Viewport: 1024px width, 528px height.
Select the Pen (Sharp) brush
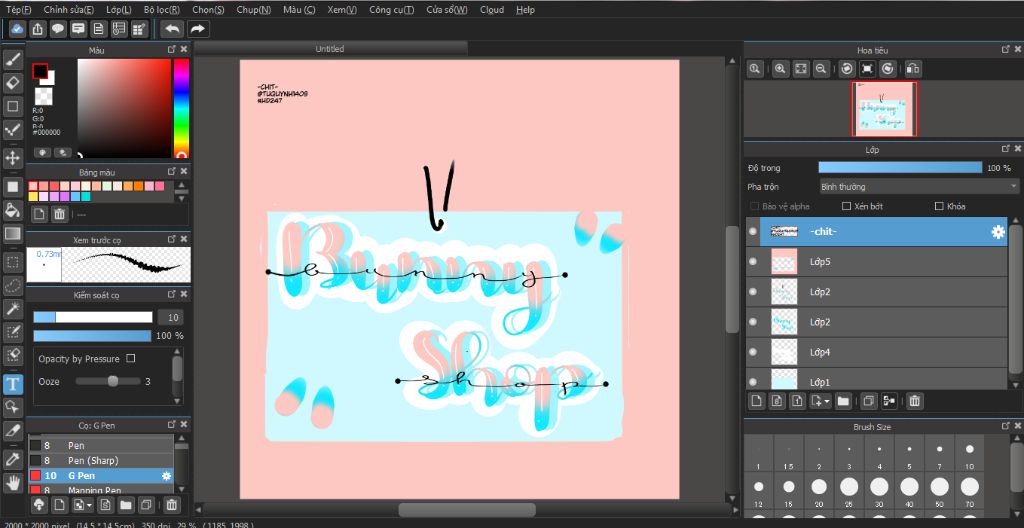point(101,460)
